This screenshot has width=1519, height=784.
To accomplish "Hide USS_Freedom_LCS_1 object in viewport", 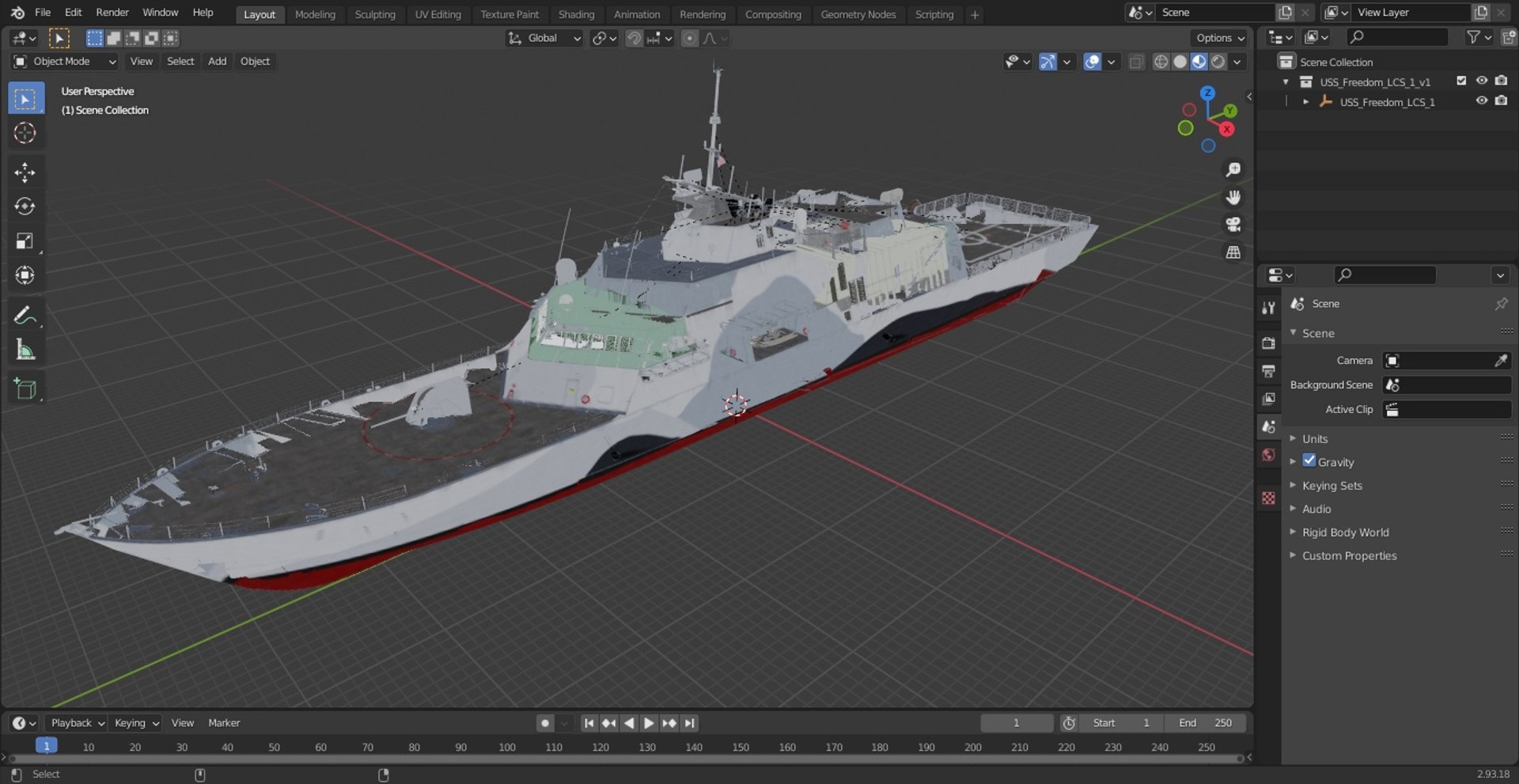I will (1481, 101).
